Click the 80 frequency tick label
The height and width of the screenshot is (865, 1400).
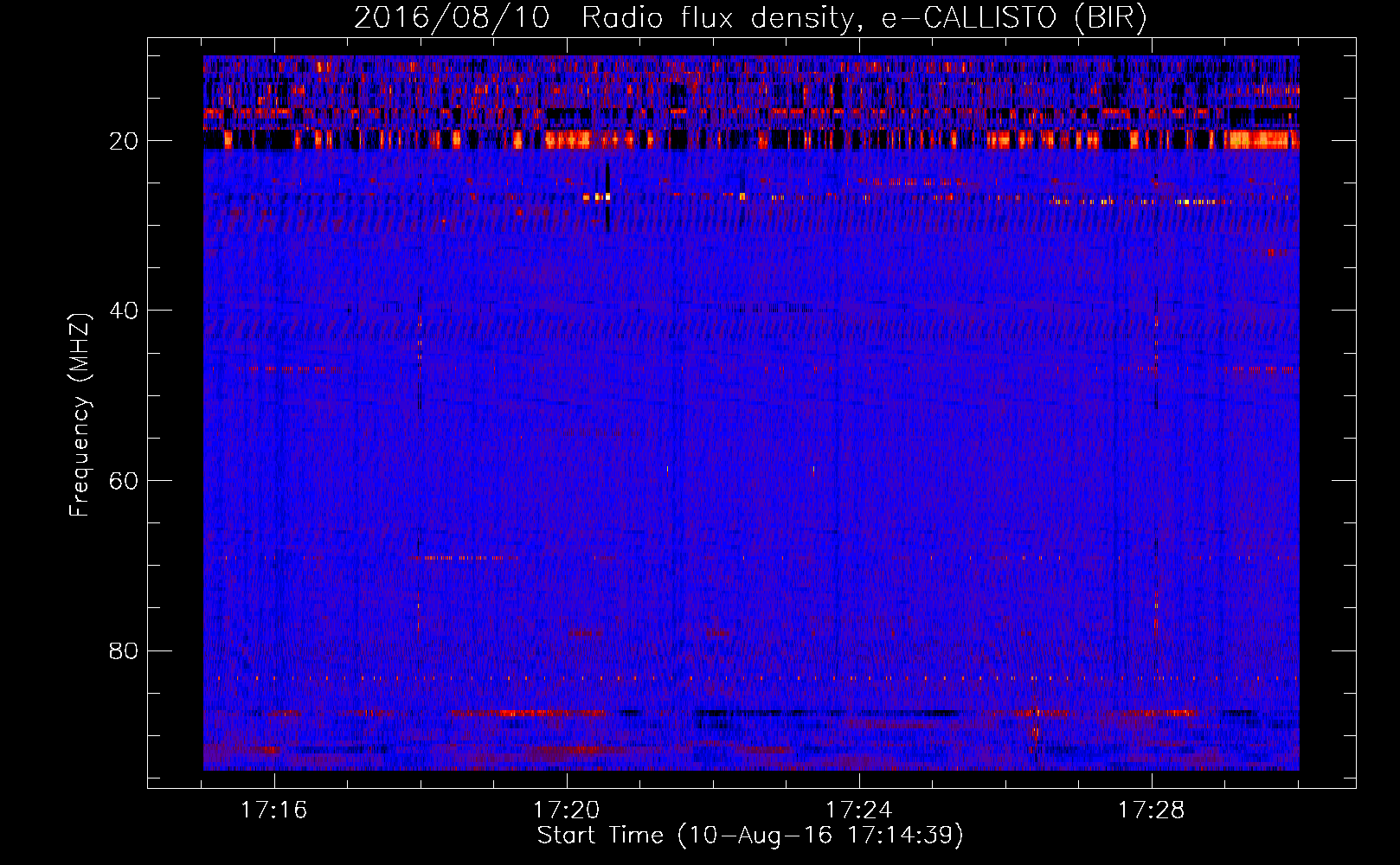point(125,650)
